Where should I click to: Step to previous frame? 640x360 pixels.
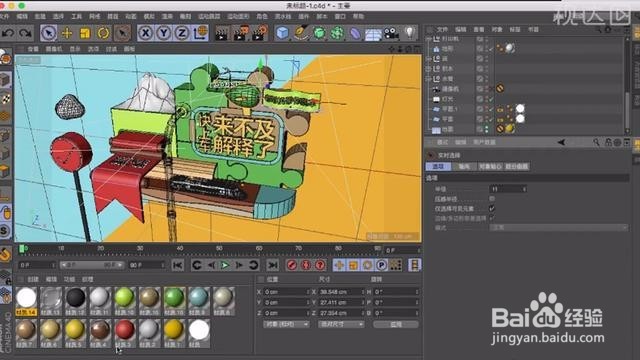tap(211, 265)
